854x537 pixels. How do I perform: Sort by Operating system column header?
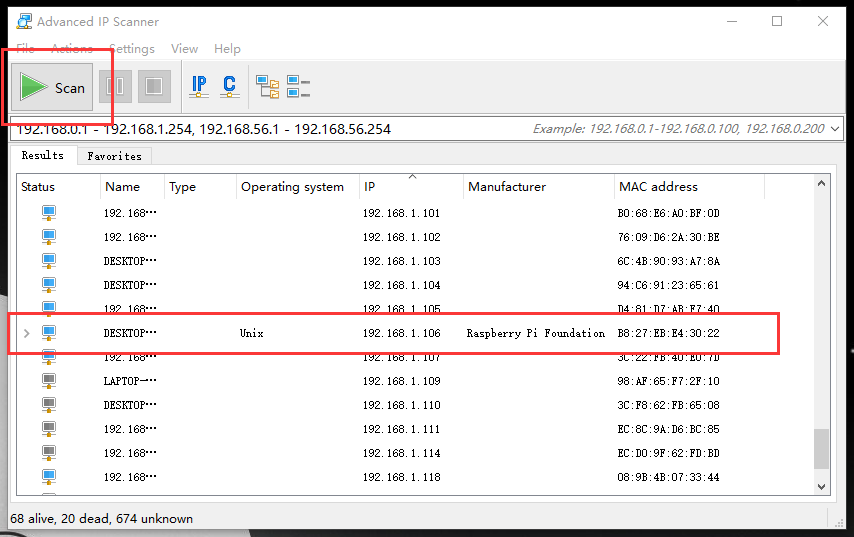click(297, 187)
